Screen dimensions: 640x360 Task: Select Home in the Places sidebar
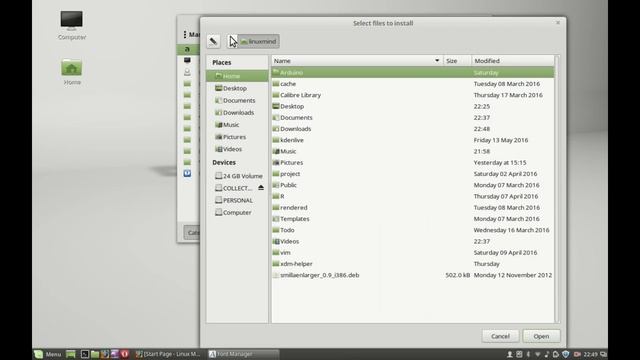[x=237, y=76]
